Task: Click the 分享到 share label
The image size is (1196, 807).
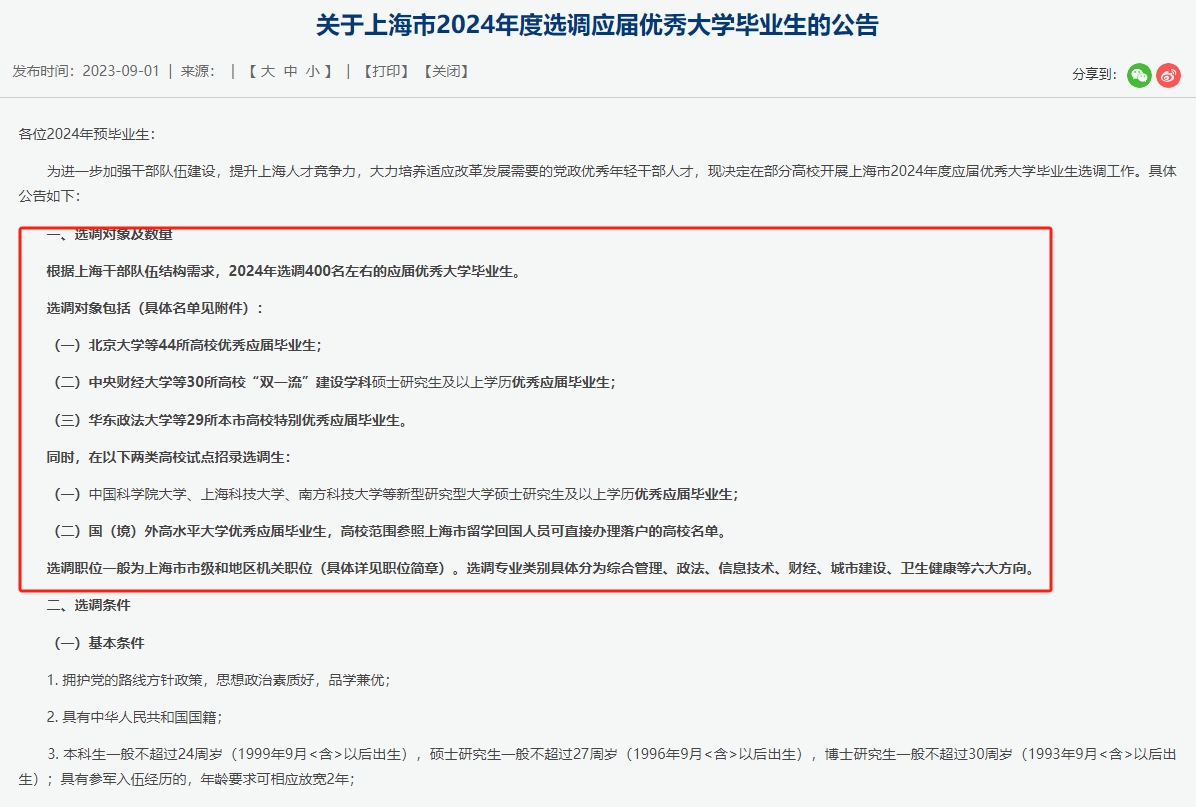Action: pyautogui.click(x=1094, y=75)
